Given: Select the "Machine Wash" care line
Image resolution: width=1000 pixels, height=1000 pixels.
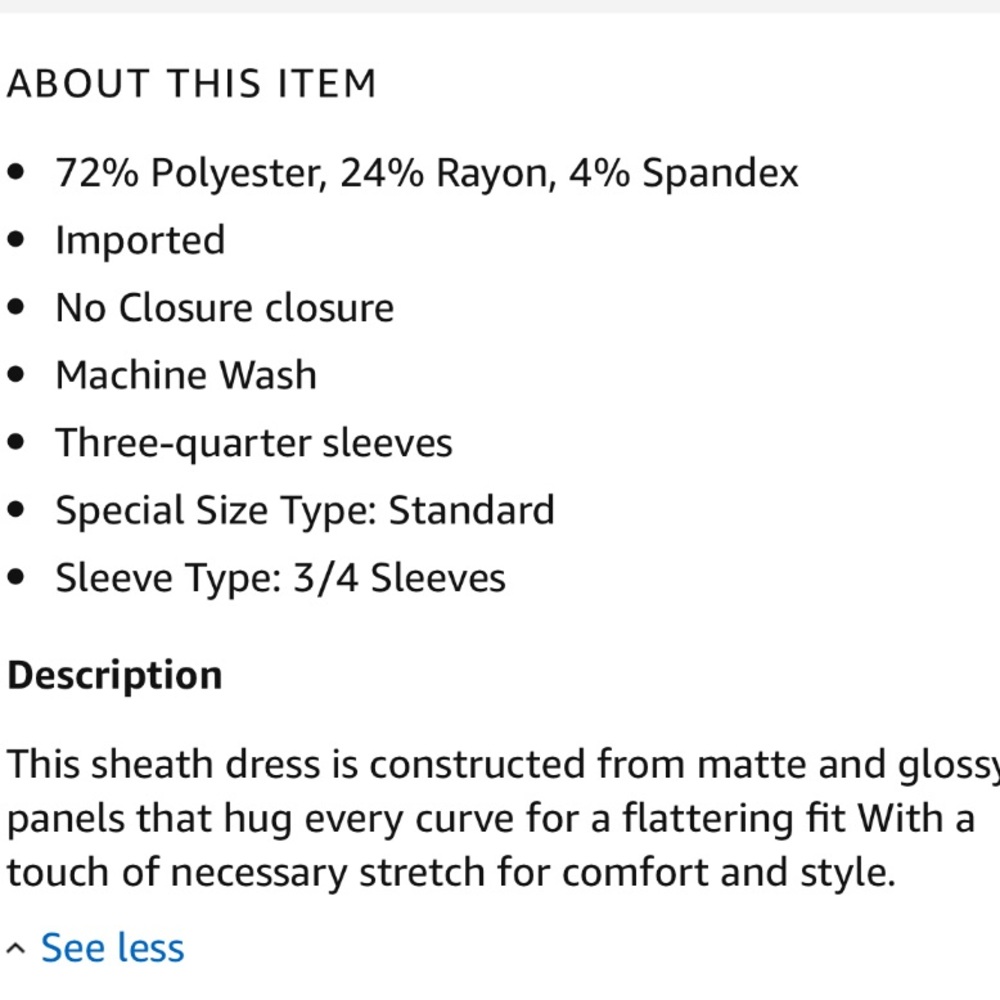Looking at the screenshot, I should click(x=186, y=376).
